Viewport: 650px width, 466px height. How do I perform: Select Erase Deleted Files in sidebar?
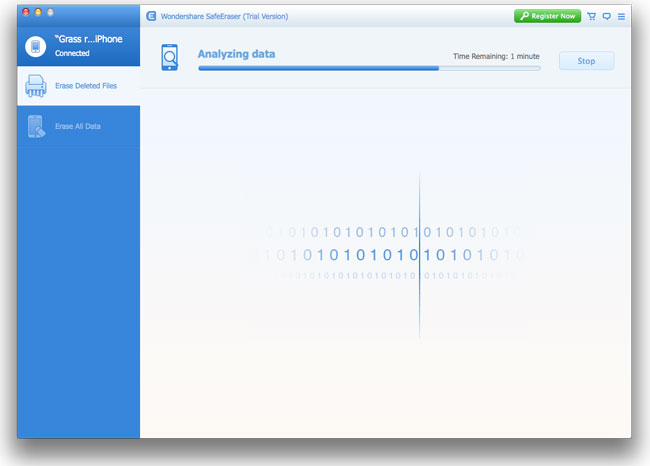(x=79, y=86)
